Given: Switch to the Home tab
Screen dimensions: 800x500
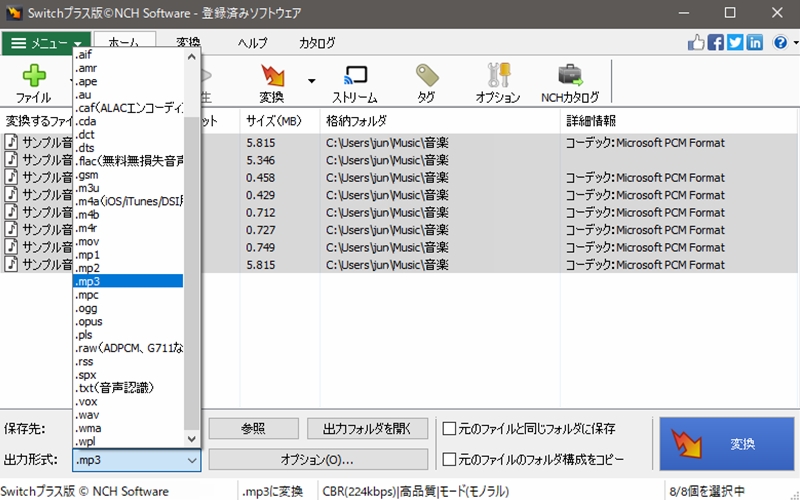Looking at the screenshot, I should pyautogui.click(x=124, y=43).
